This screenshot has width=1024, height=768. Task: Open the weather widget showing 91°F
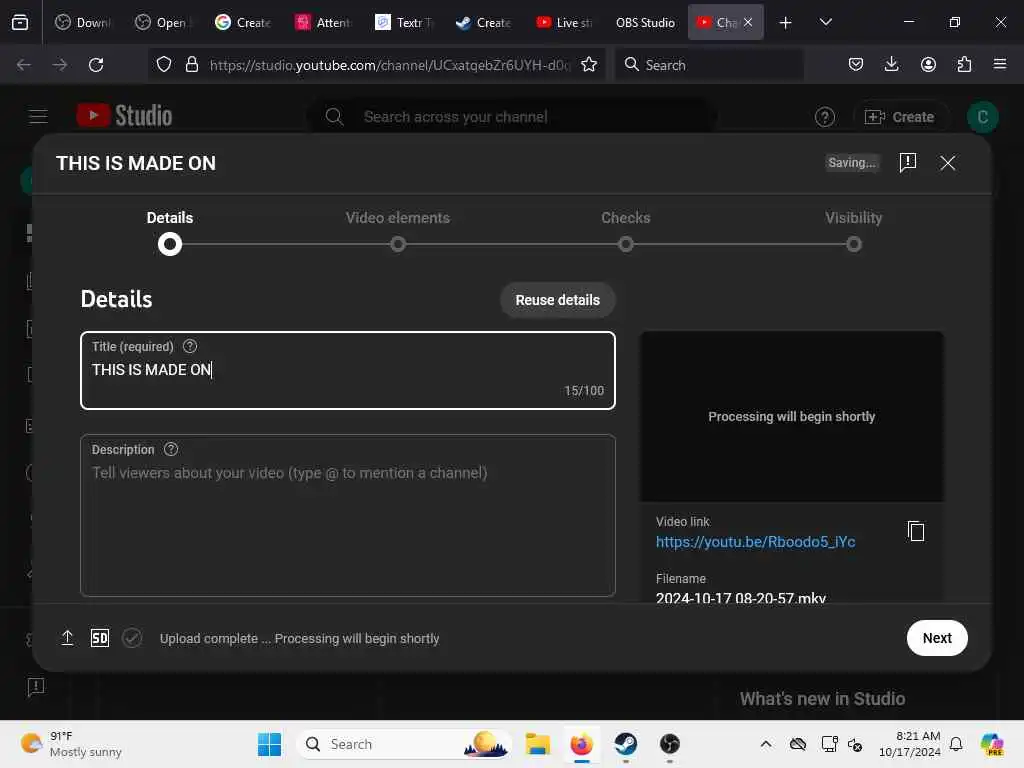pyautogui.click(x=71, y=744)
